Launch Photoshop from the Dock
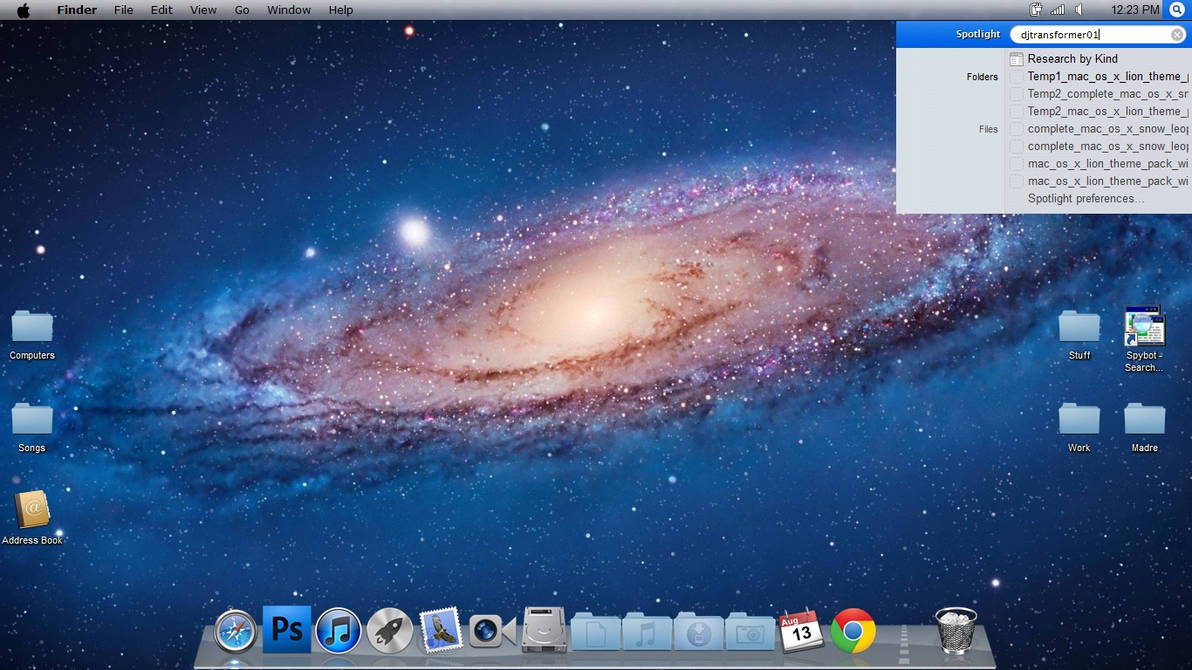Screen dimensions: 1192x670 [x=286, y=629]
